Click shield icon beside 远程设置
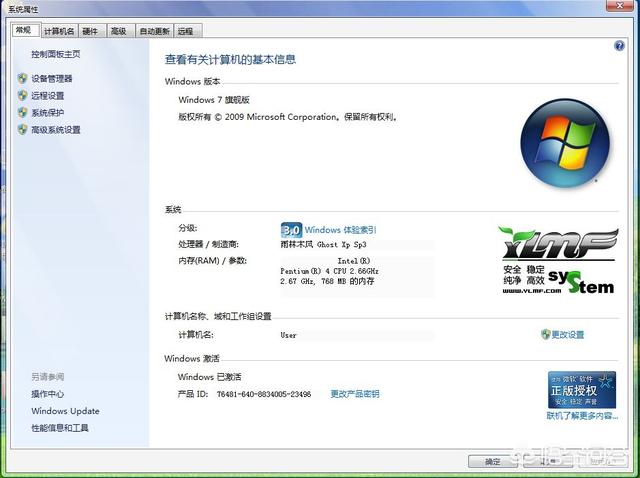Screen dimensions: 640x478 coord(23,96)
